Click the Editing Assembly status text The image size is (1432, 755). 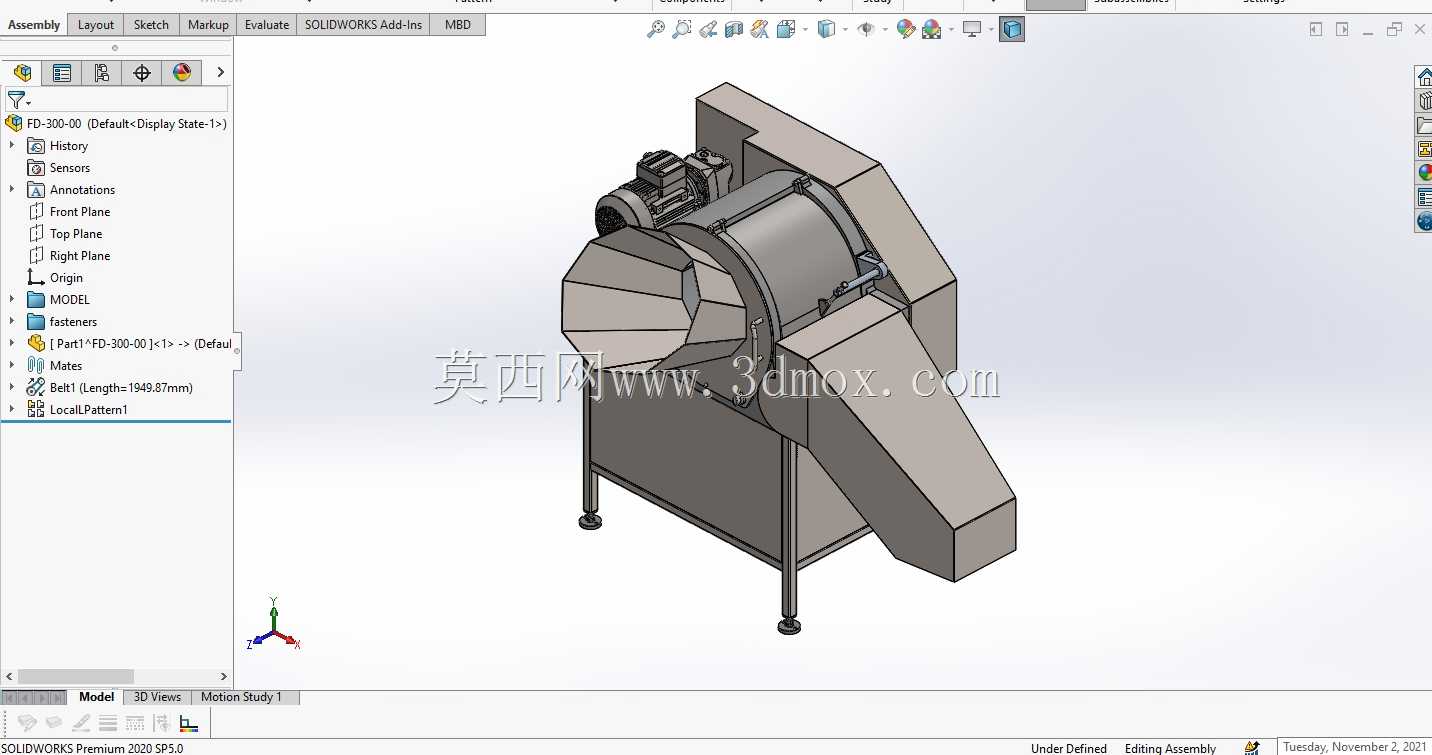(1170, 748)
